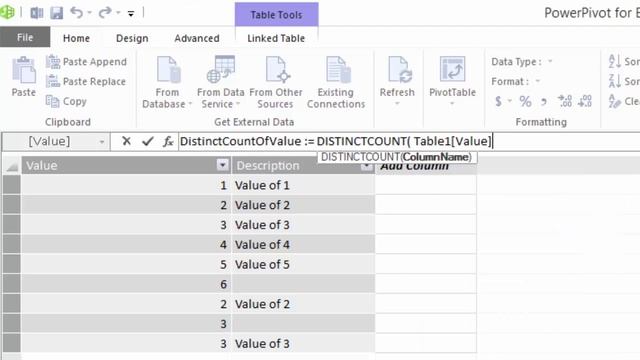The height and width of the screenshot is (360, 640).
Task: Undo the last action
Action: [x=76, y=12]
